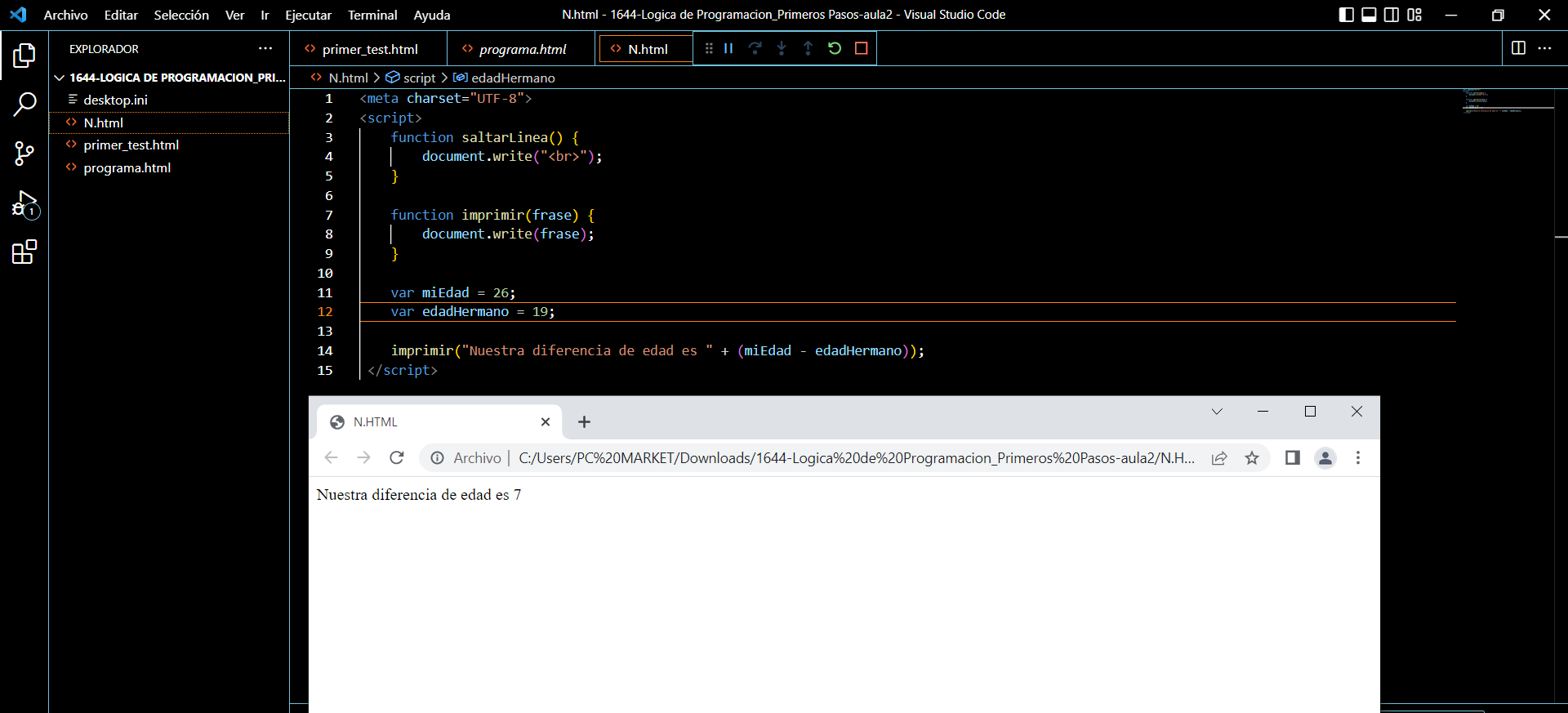Click in the code line 'var miEdad = 26;'

click(x=453, y=292)
